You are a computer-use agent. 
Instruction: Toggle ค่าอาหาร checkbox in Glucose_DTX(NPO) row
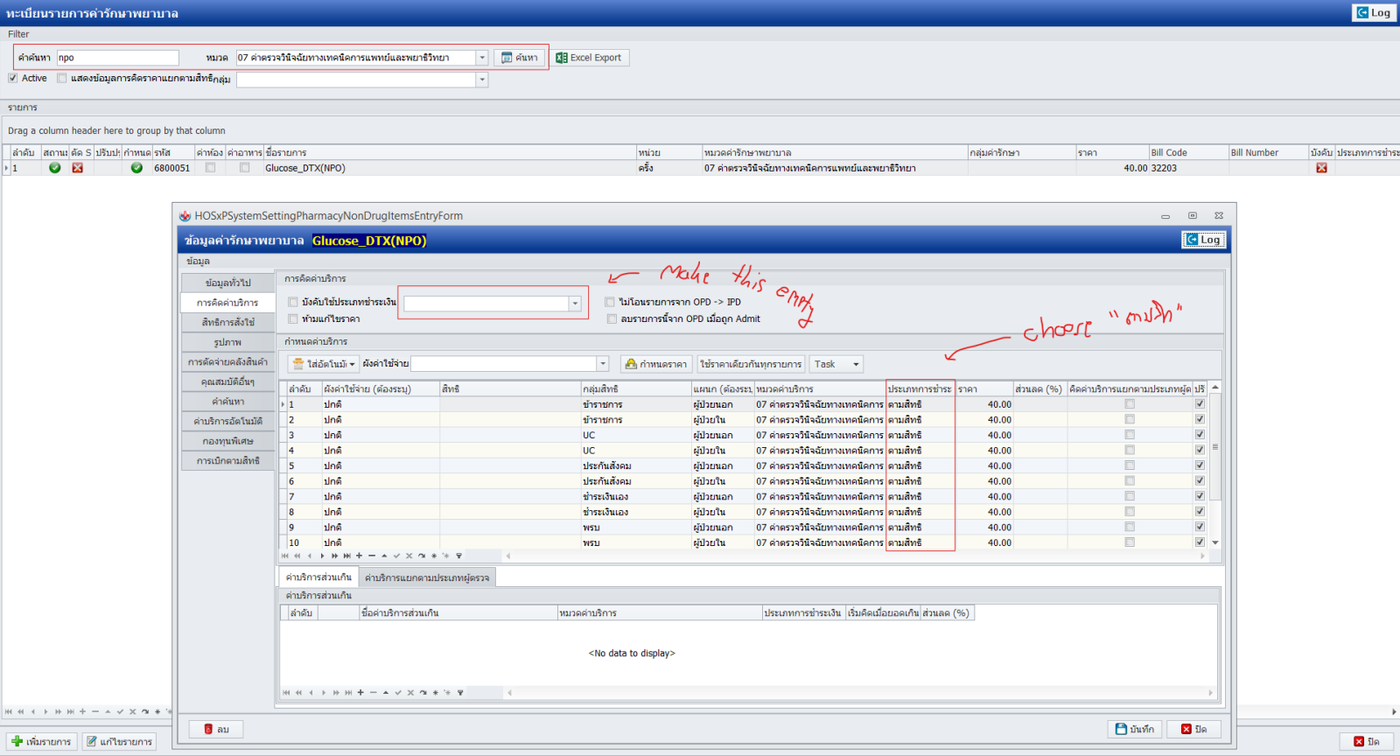coord(244,168)
